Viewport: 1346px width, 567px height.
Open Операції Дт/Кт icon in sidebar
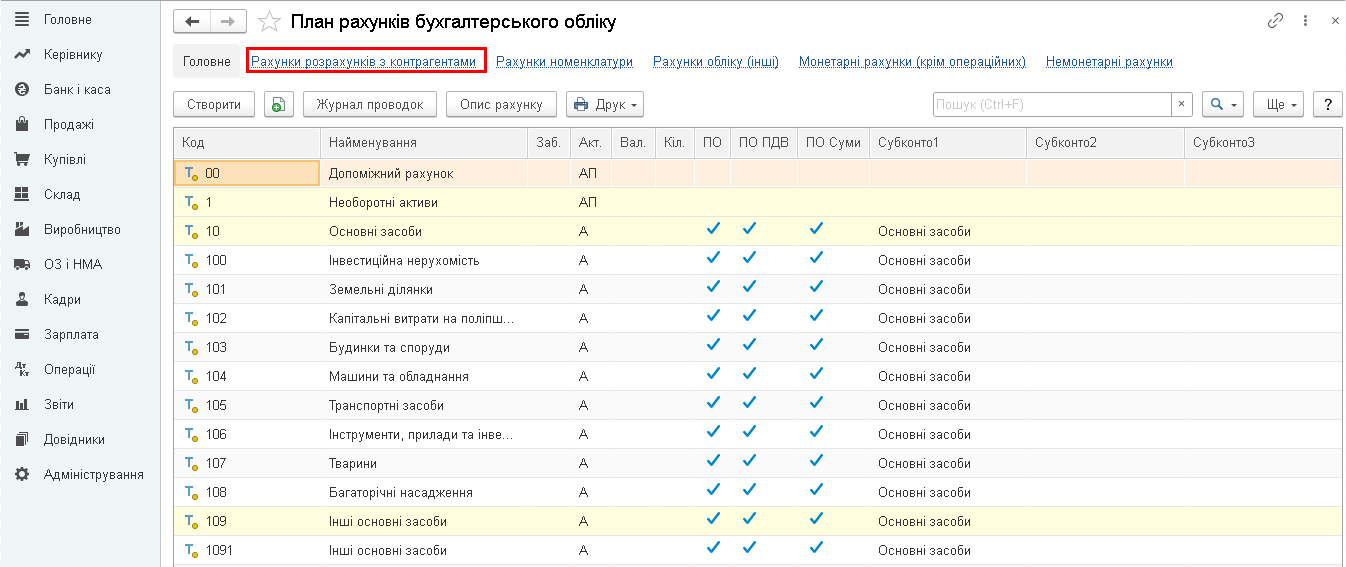[22, 369]
